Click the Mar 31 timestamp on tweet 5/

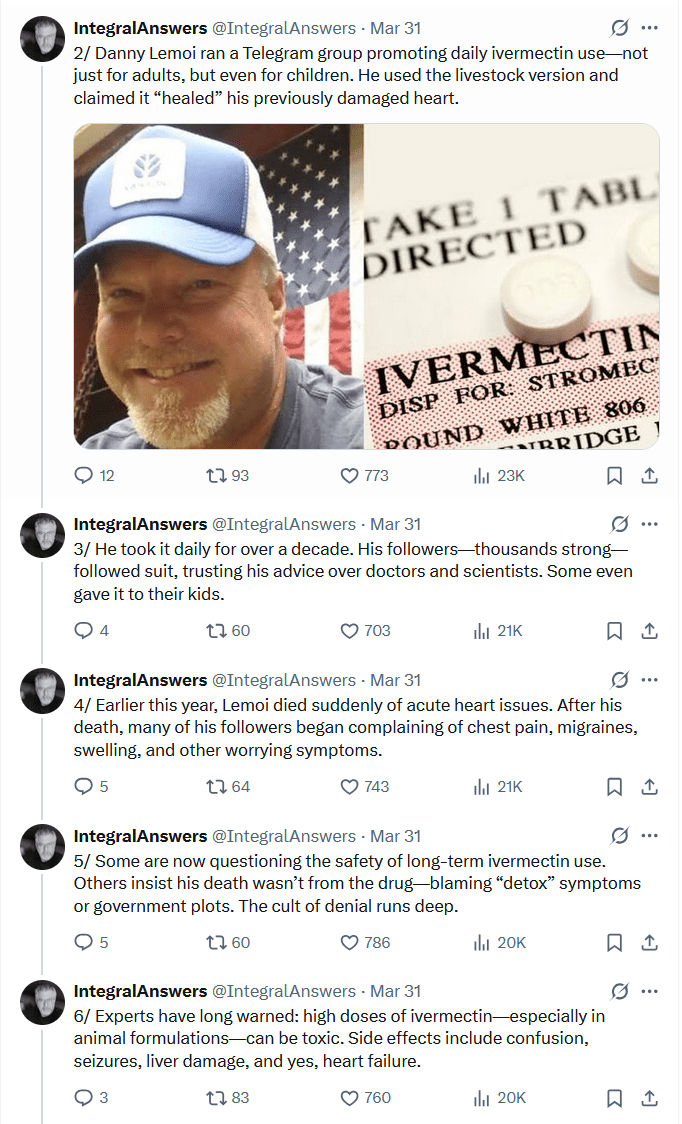pos(396,836)
